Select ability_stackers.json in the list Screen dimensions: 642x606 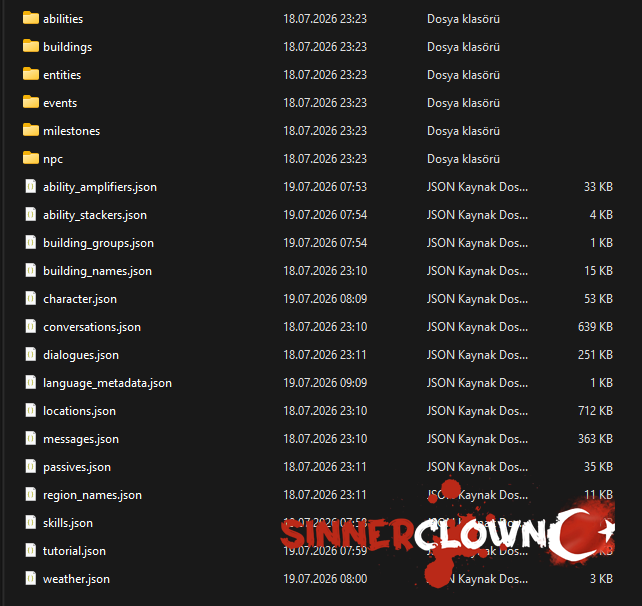(95, 215)
